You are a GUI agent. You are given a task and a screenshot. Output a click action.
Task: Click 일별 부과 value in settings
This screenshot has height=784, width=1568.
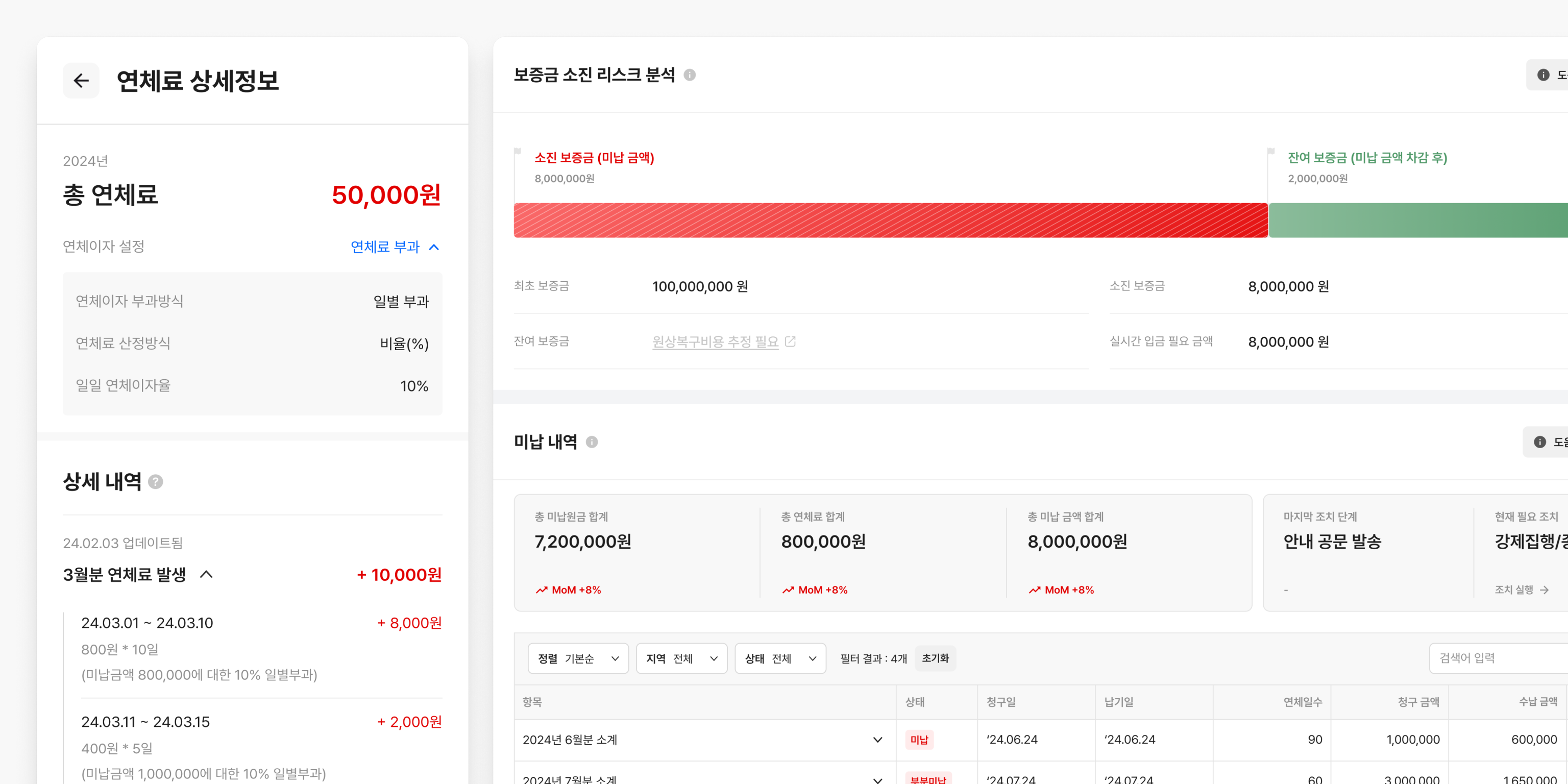(401, 301)
